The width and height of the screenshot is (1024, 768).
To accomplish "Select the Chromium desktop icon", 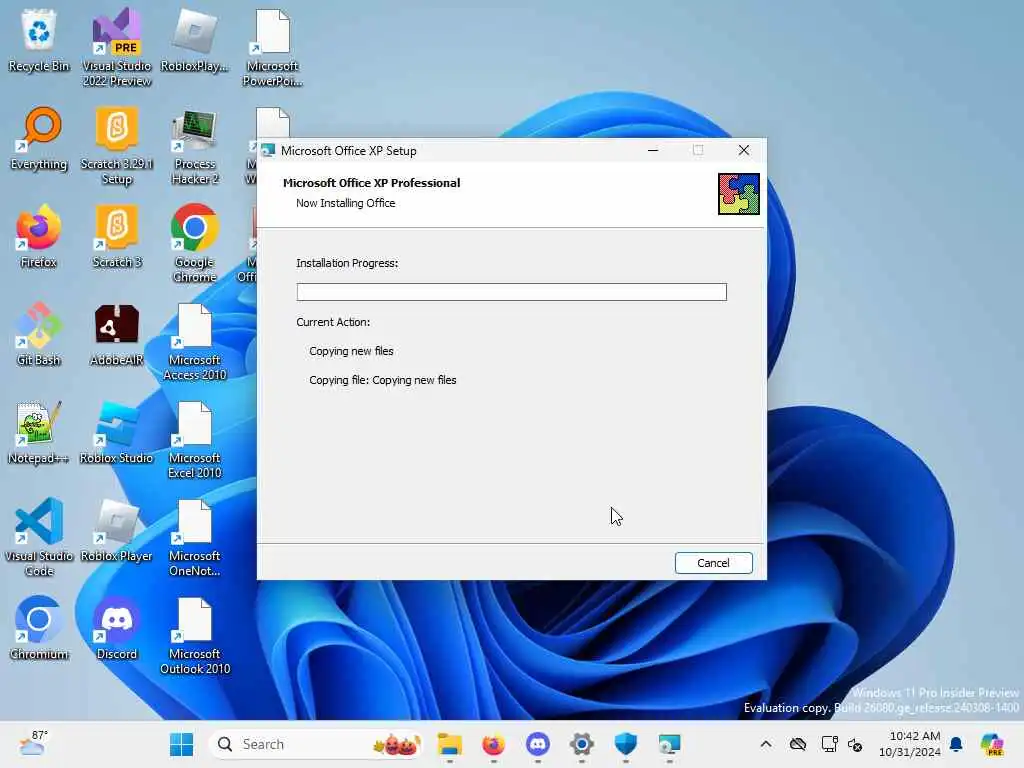I will coord(39,628).
